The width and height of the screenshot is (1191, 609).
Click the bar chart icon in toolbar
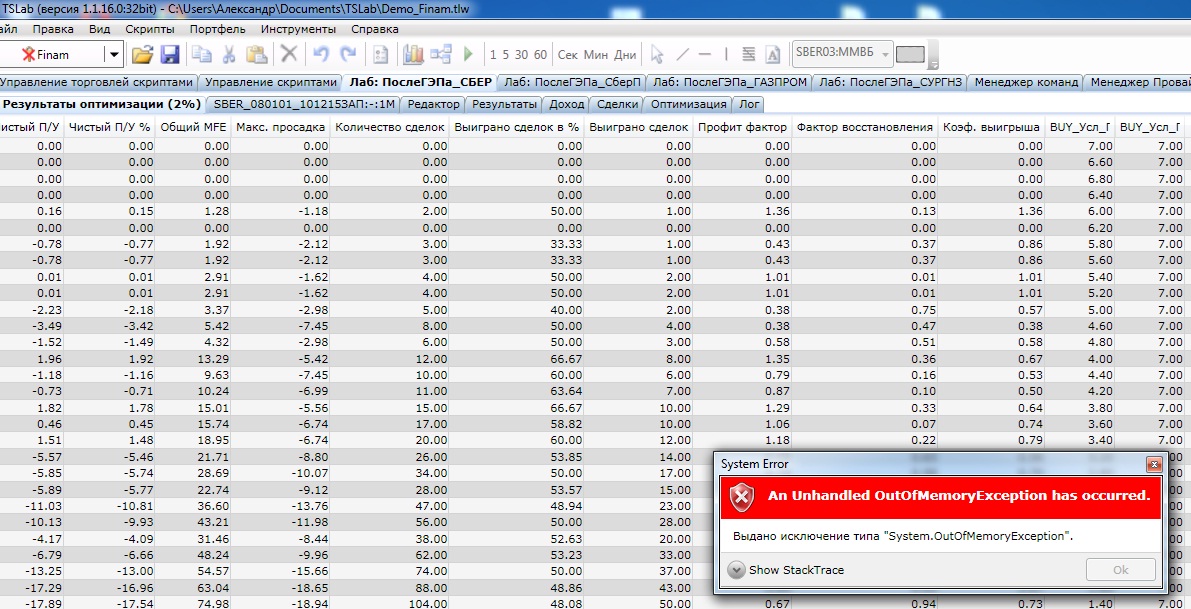(x=413, y=55)
